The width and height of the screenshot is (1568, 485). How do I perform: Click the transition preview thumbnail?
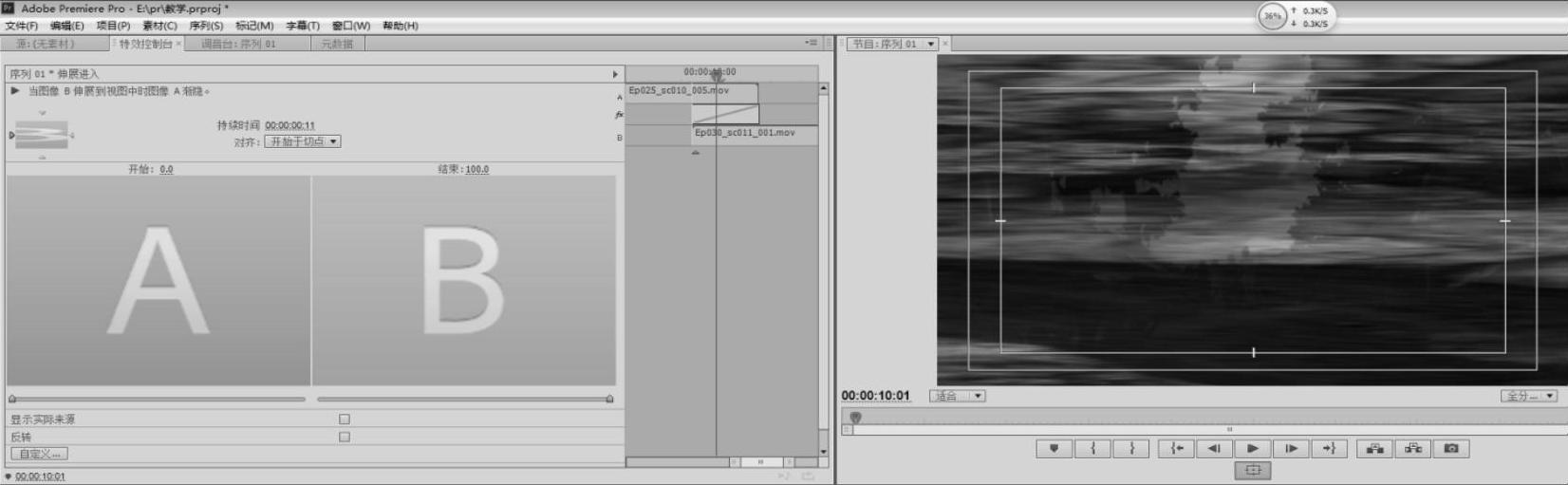click(x=42, y=135)
